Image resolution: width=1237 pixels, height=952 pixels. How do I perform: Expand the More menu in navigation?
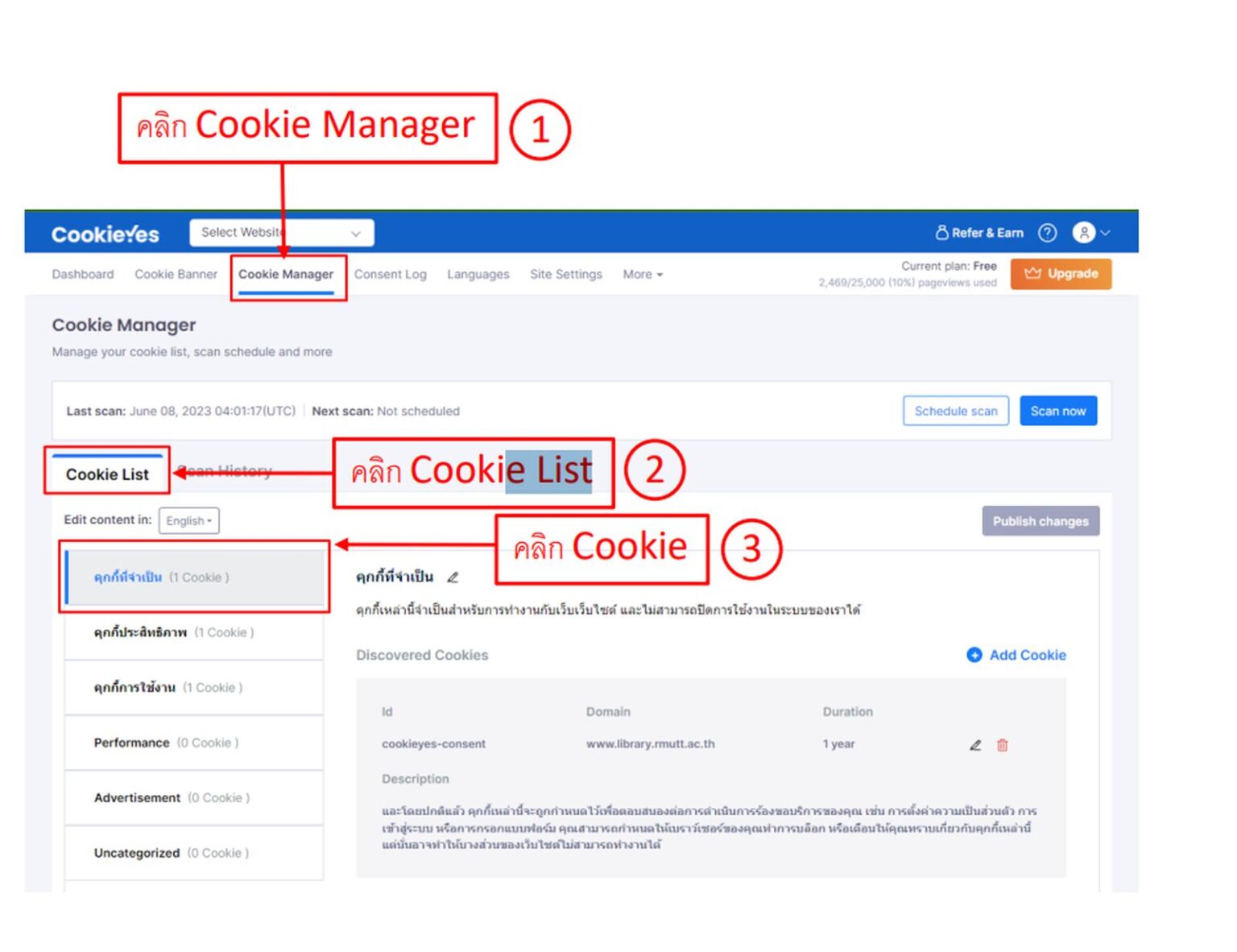[x=643, y=275]
